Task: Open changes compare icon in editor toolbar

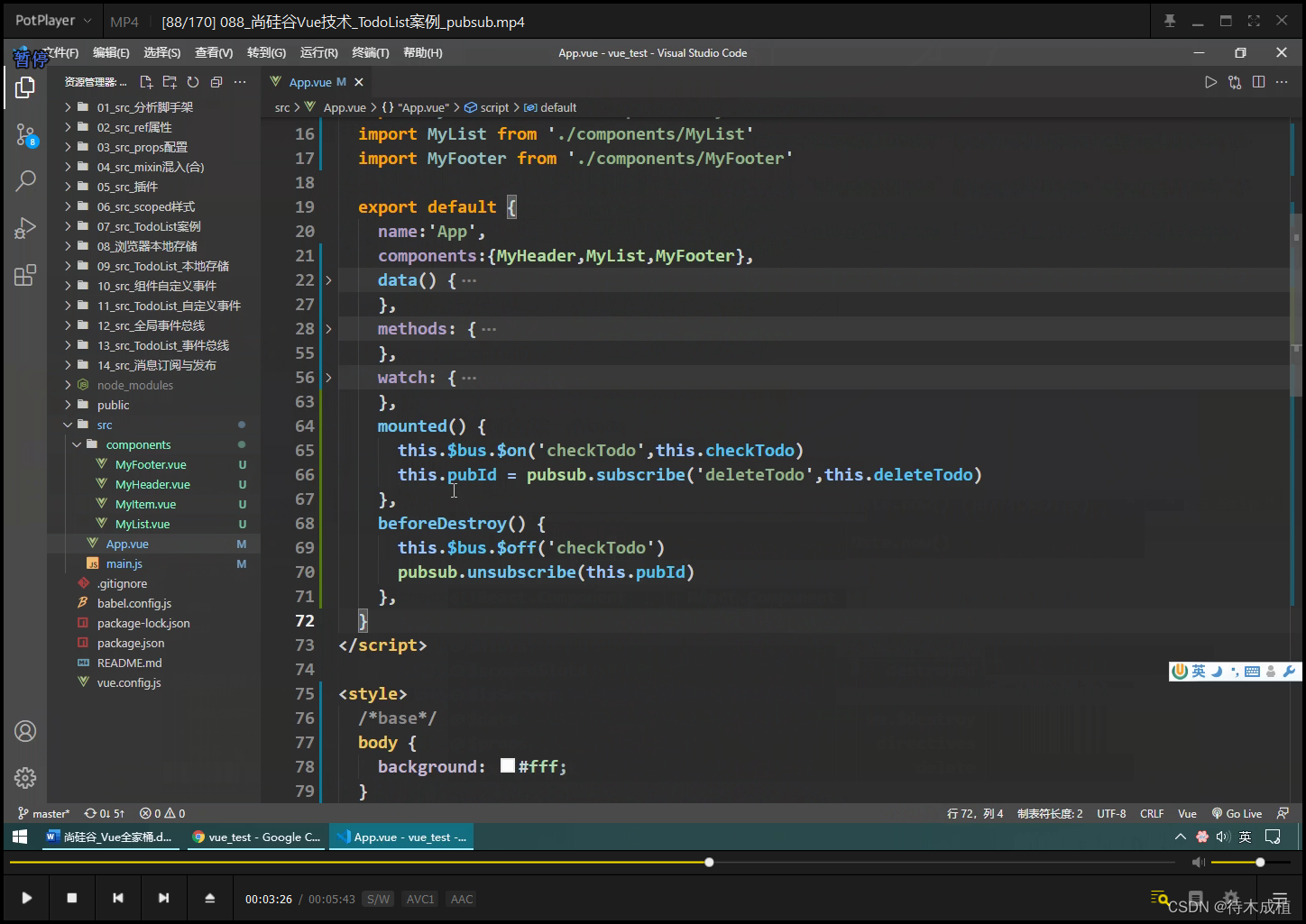Action: point(1235,82)
